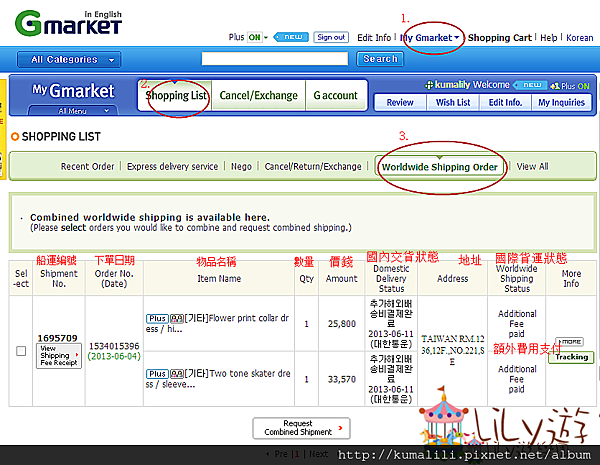The image size is (600, 465).
Task: Click the TAIWAN address cell
Action: (x=452, y=350)
